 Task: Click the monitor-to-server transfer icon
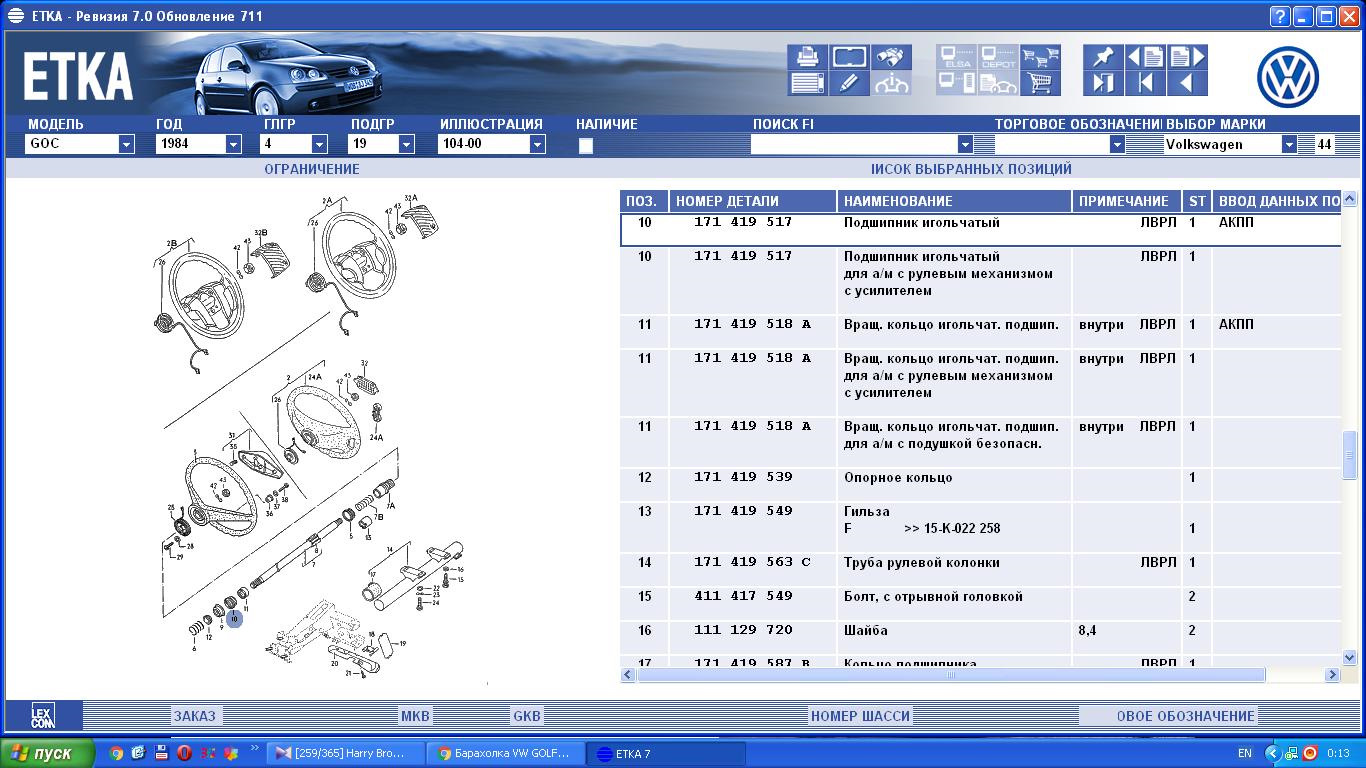pyautogui.click(x=957, y=83)
